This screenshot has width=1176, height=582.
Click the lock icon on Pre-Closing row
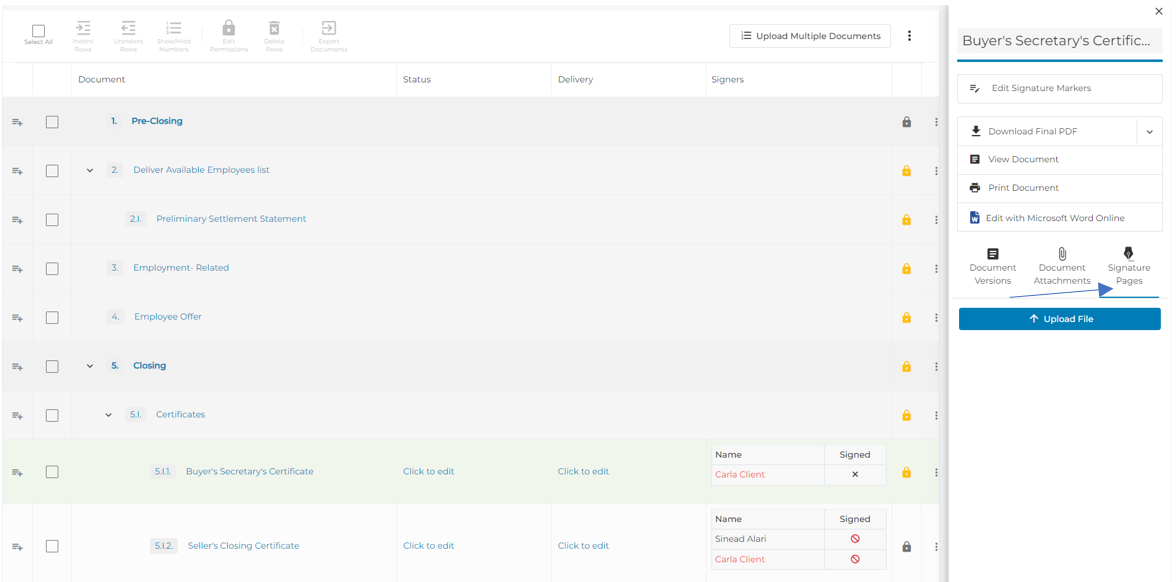pyautogui.click(x=906, y=122)
